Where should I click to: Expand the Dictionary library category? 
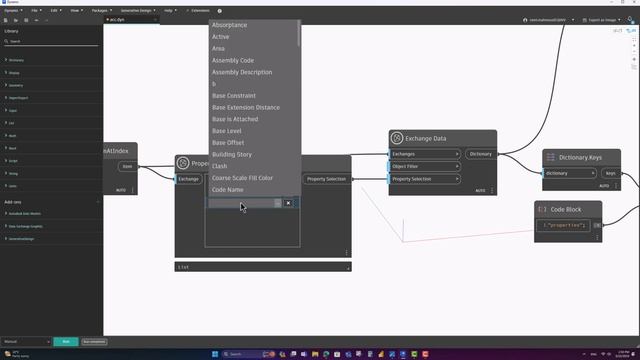point(16,60)
